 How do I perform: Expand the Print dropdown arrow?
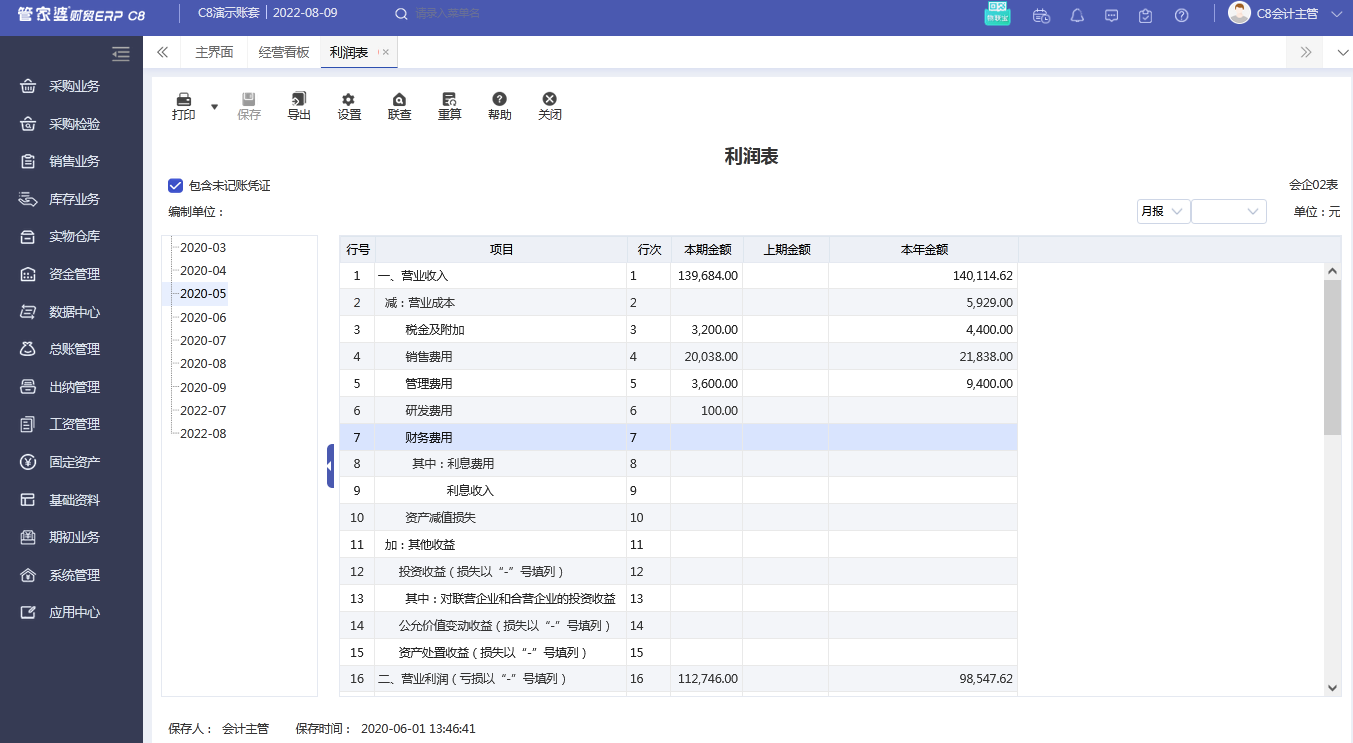tap(214, 106)
